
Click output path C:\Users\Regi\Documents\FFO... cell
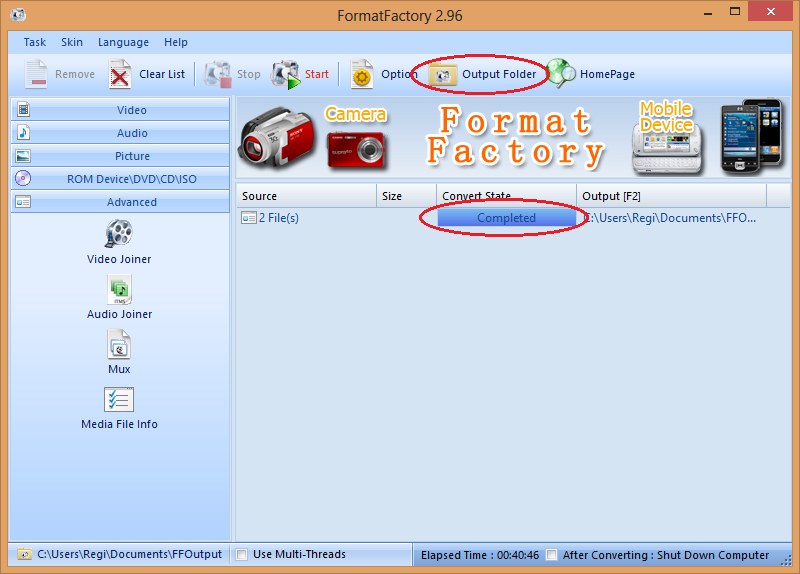pyautogui.click(x=671, y=218)
